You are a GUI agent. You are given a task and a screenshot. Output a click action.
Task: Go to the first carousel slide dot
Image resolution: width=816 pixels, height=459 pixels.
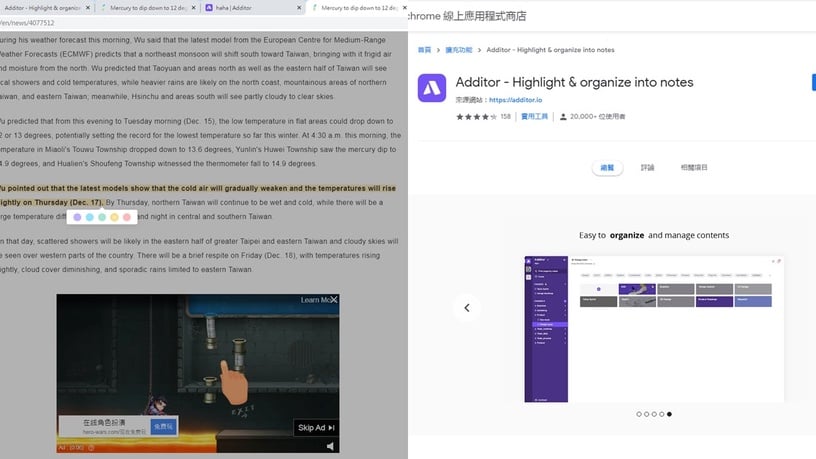click(639, 414)
